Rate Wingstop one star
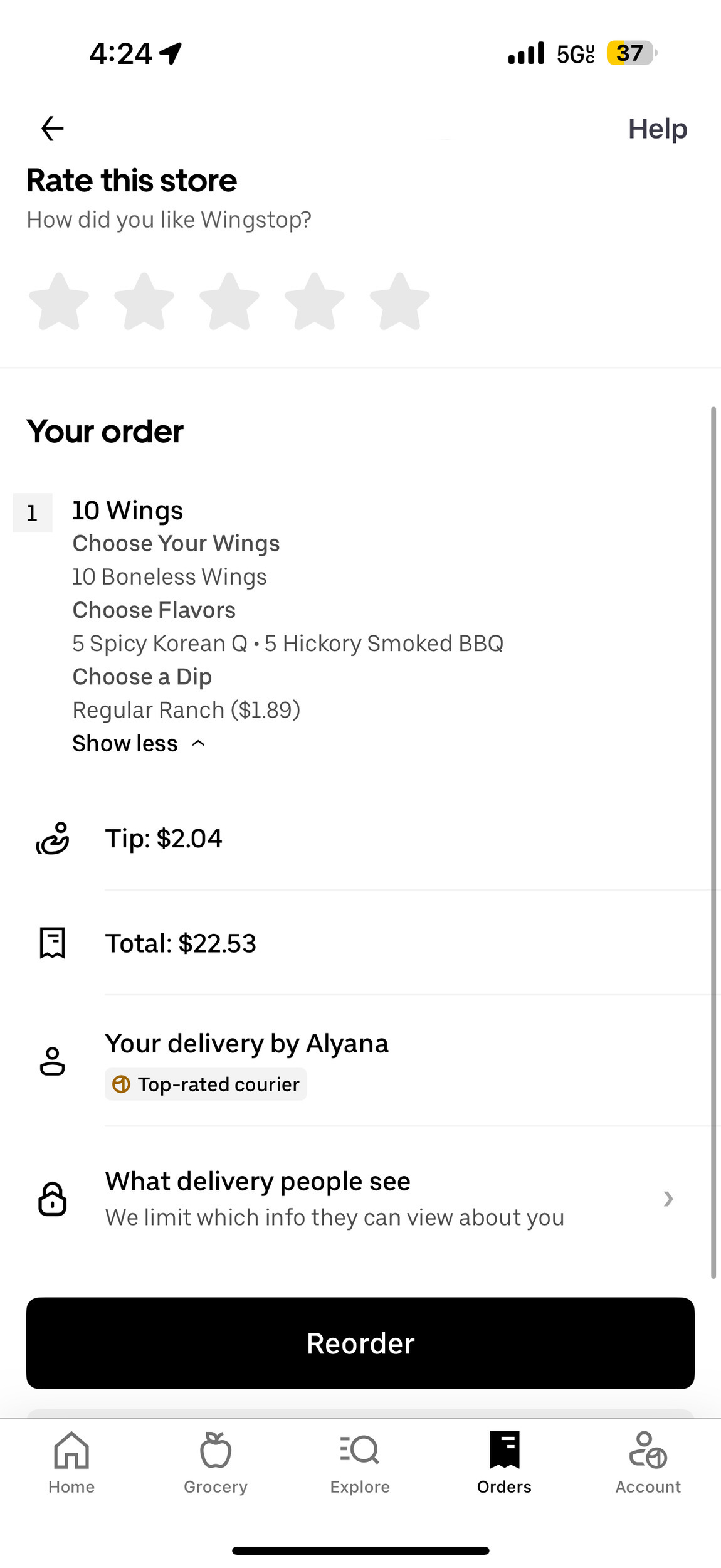 point(59,302)
